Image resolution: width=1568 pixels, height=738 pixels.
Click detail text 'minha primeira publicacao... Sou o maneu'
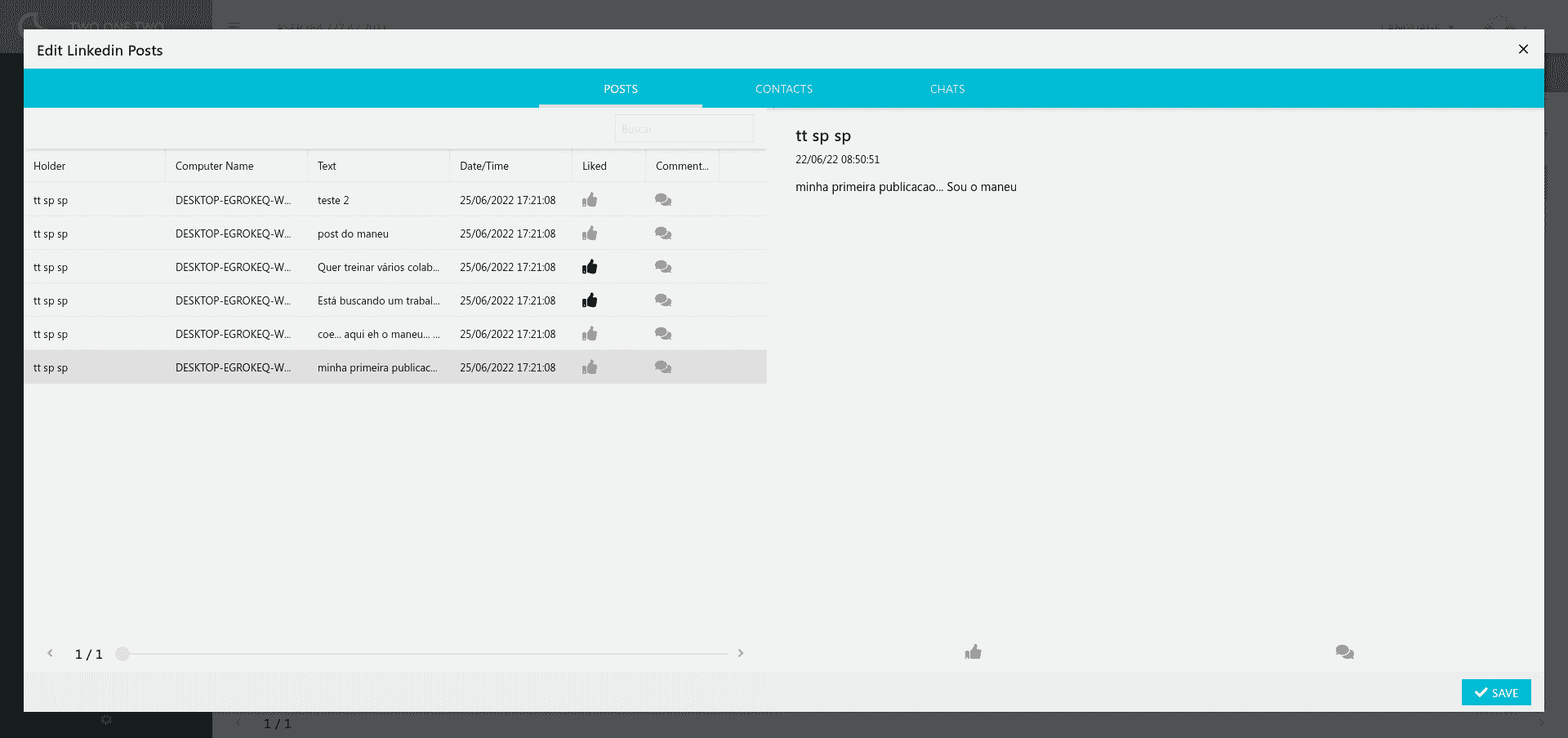[x=906, y=187]
